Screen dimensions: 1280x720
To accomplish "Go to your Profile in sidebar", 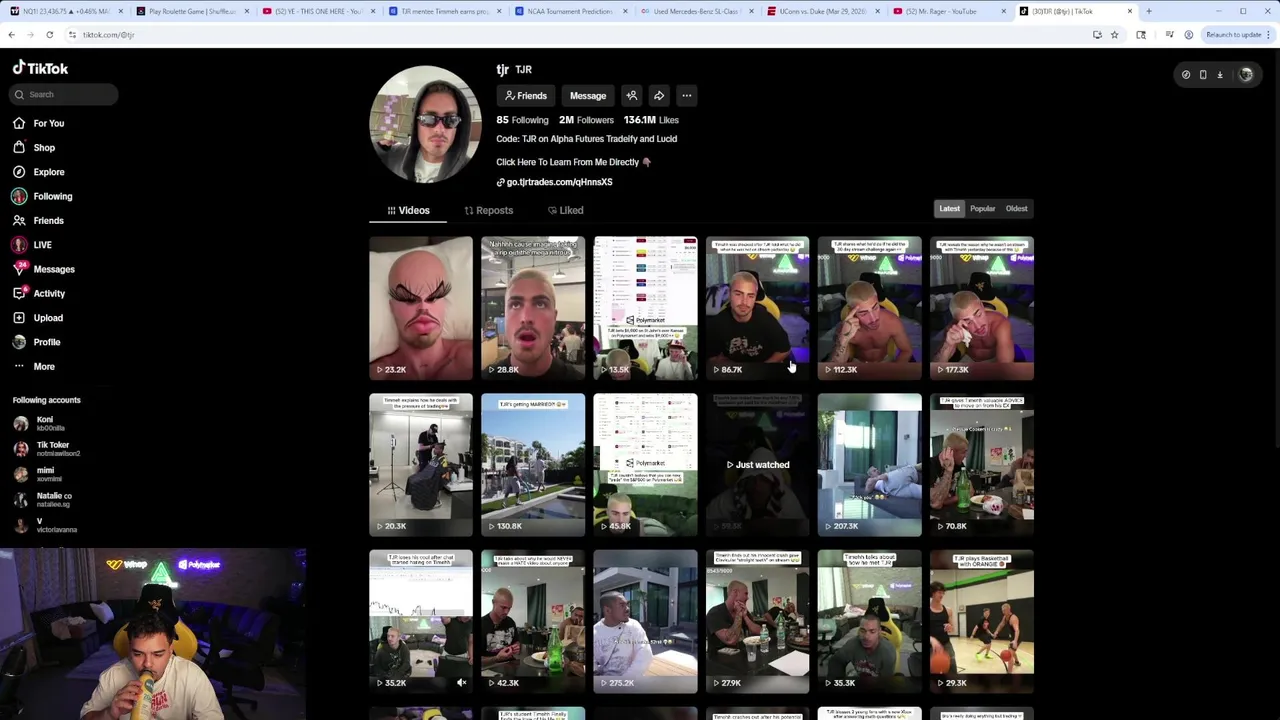I will (x=37, y=342).
